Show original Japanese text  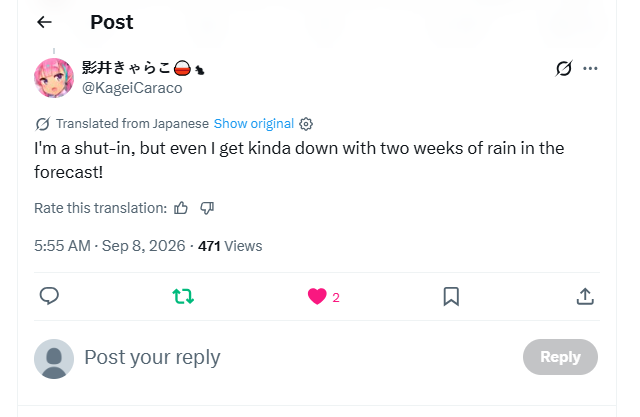pyautogui.click(x=253, y=124)
